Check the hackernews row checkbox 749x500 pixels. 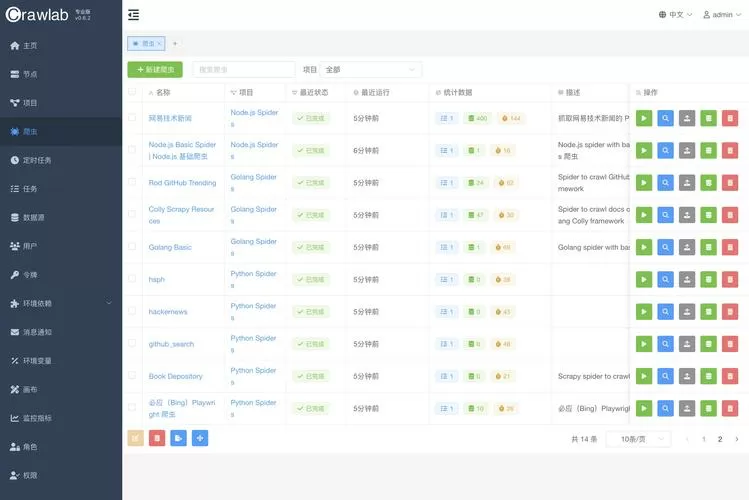point(132,311)
